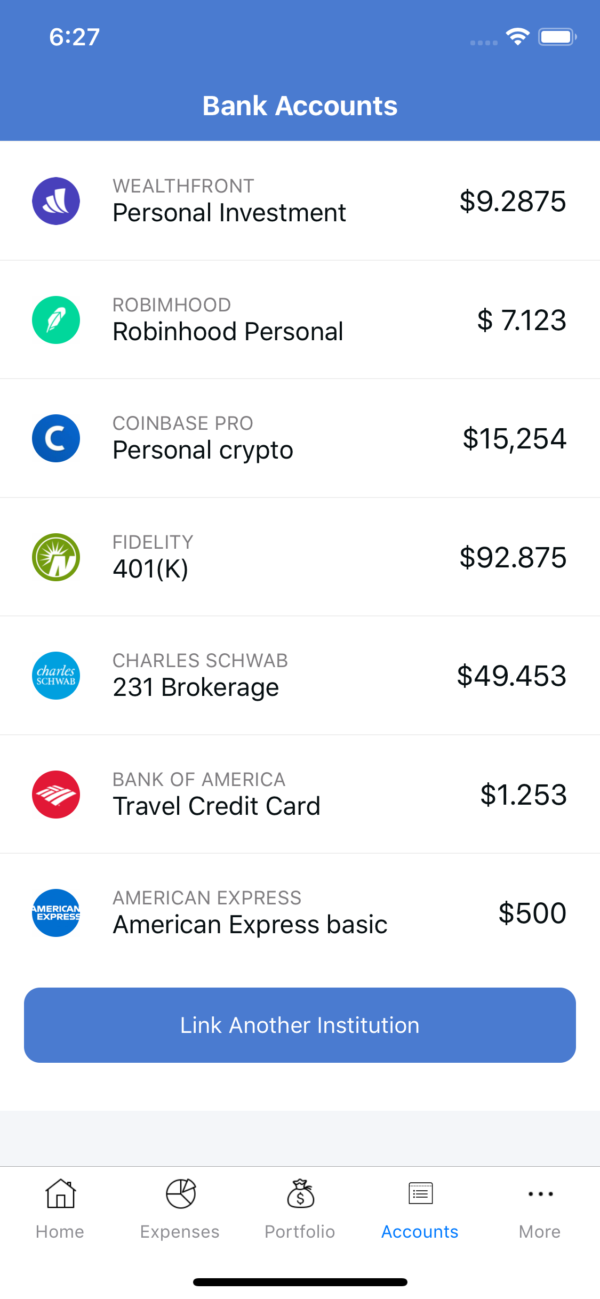Image resolution: width=600 pixels, height=1299 pixels.
Task: Open the Home tab
Action: (x=60, y=1208)
